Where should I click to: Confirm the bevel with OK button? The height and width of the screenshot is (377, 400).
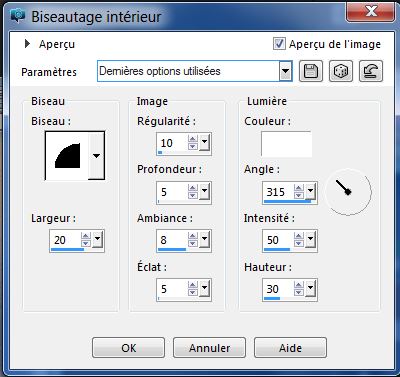pyautogui.click(x=129, y=348)
